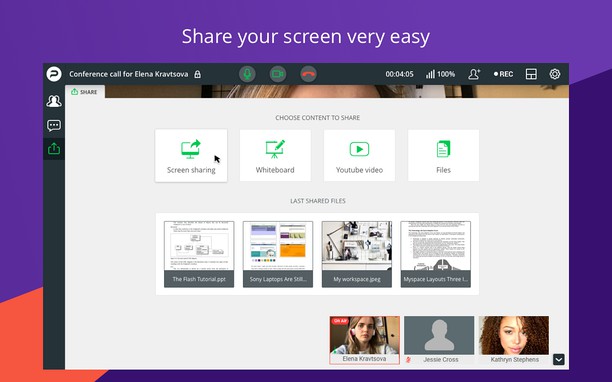
Task: Select Elena Kravtsova's video tile
Action: coord(365,340)
